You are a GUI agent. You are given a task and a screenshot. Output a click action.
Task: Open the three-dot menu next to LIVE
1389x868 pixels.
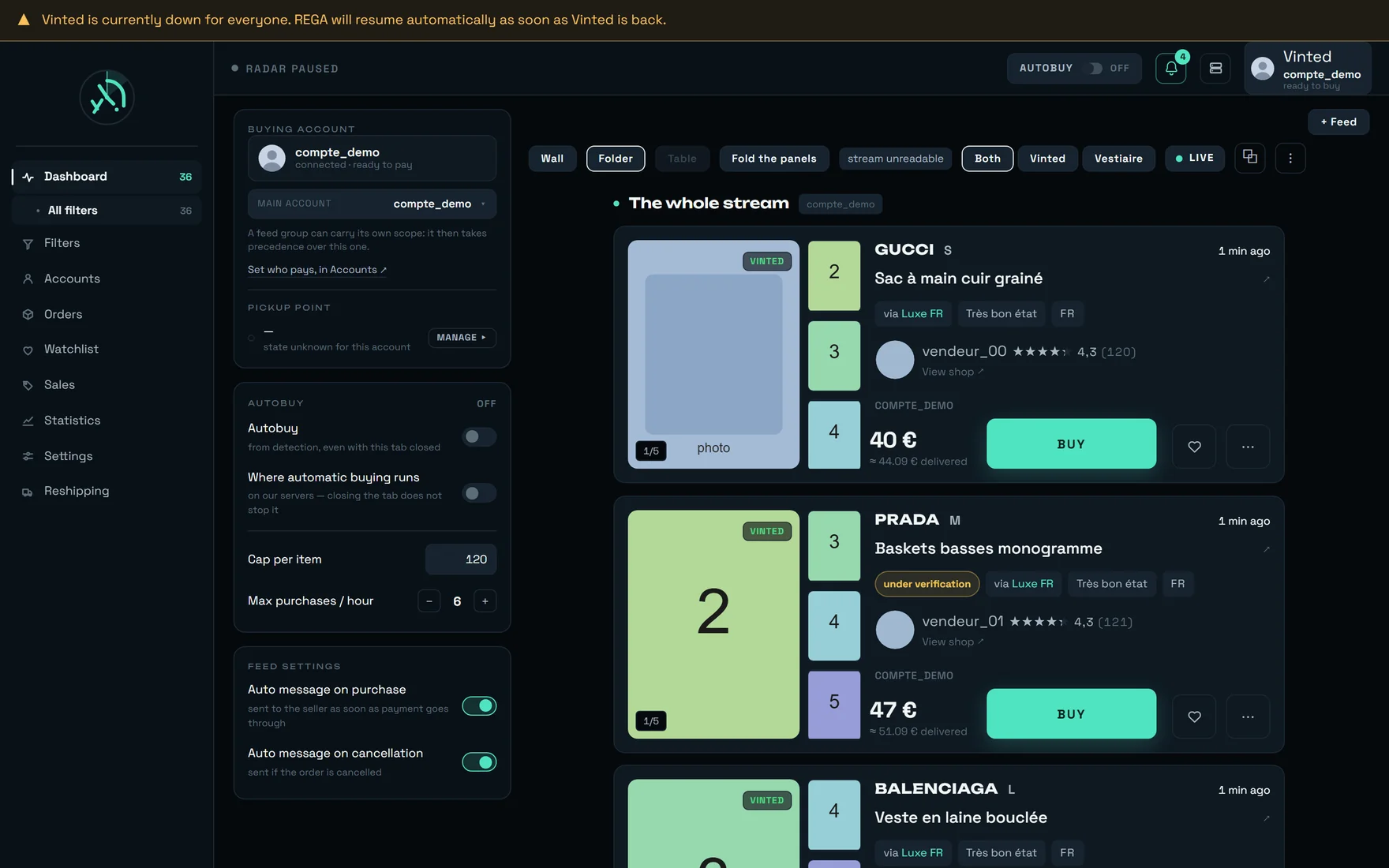pos(1290,158)
